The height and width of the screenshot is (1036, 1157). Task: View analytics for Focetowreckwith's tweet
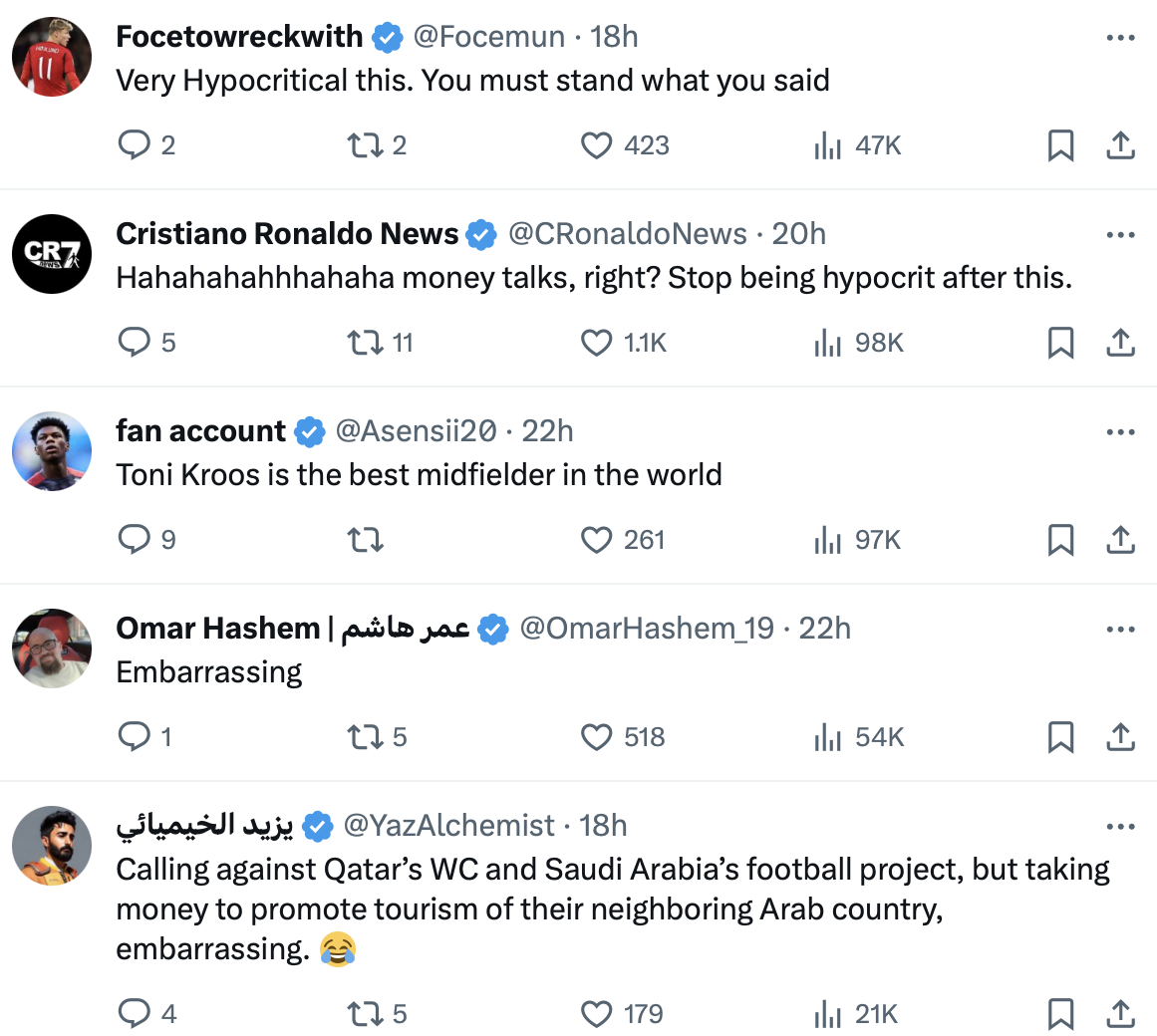(828, 145)
